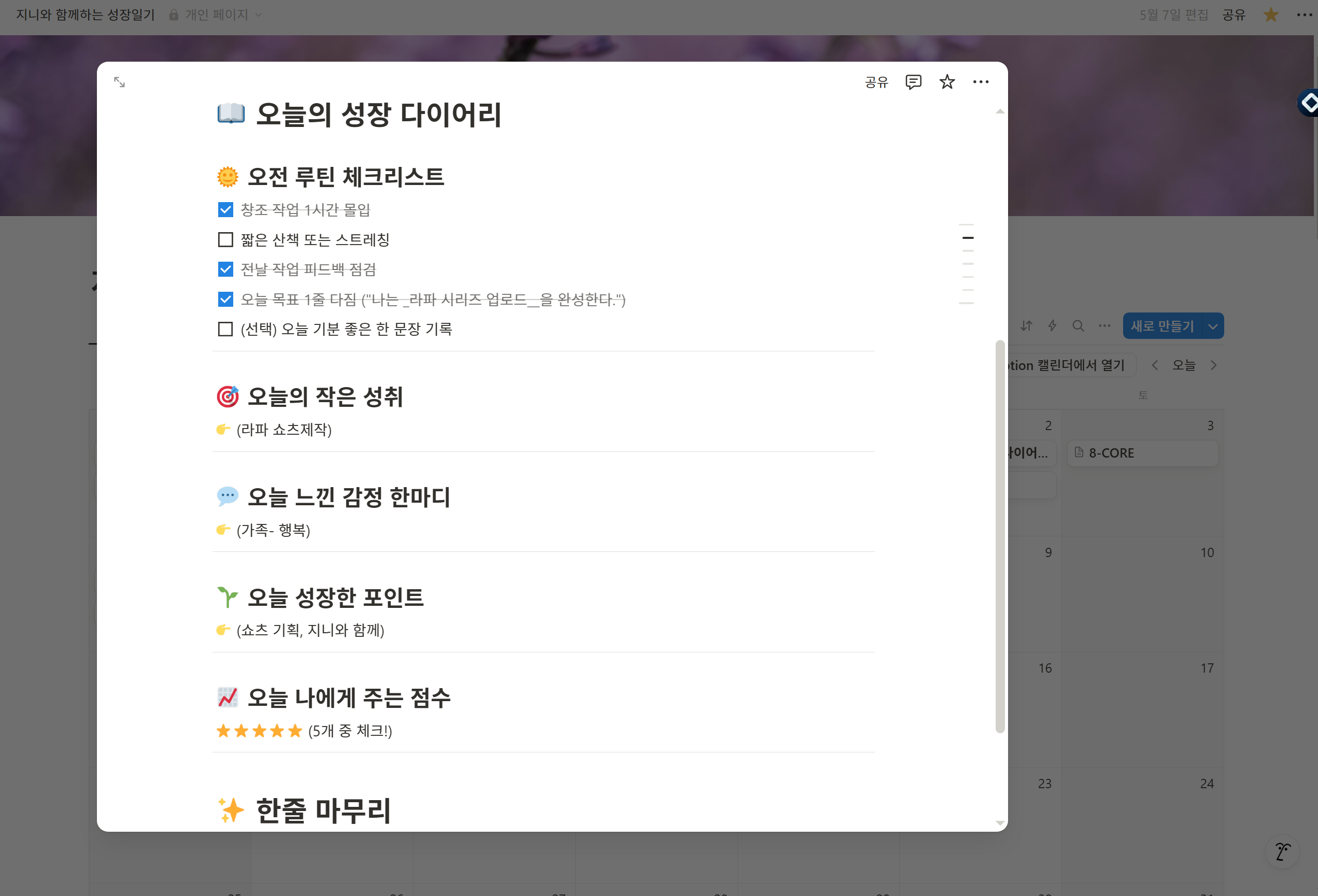
Task: Go to next month with right chevron
Action: (x=1214, y=365)
